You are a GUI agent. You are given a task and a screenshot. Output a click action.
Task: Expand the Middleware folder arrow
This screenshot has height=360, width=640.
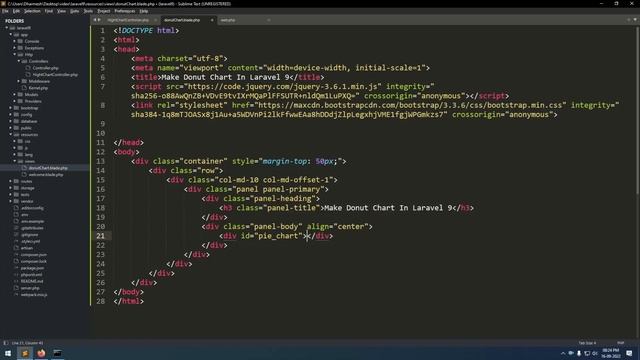pos(19,81)
